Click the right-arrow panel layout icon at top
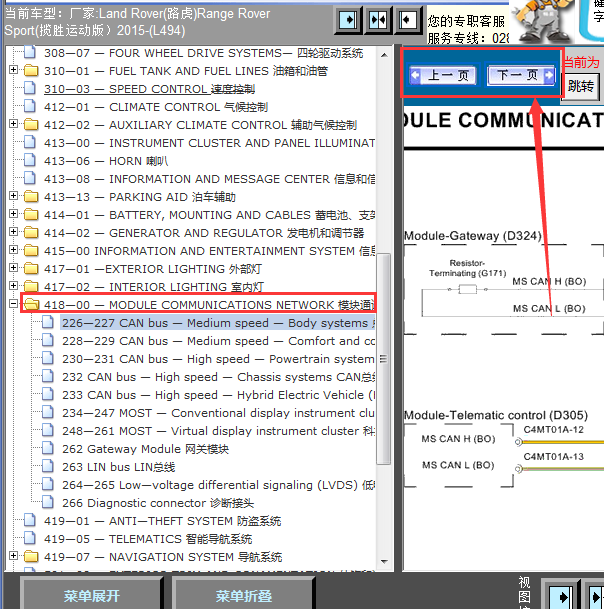 (x=348, y=20)
